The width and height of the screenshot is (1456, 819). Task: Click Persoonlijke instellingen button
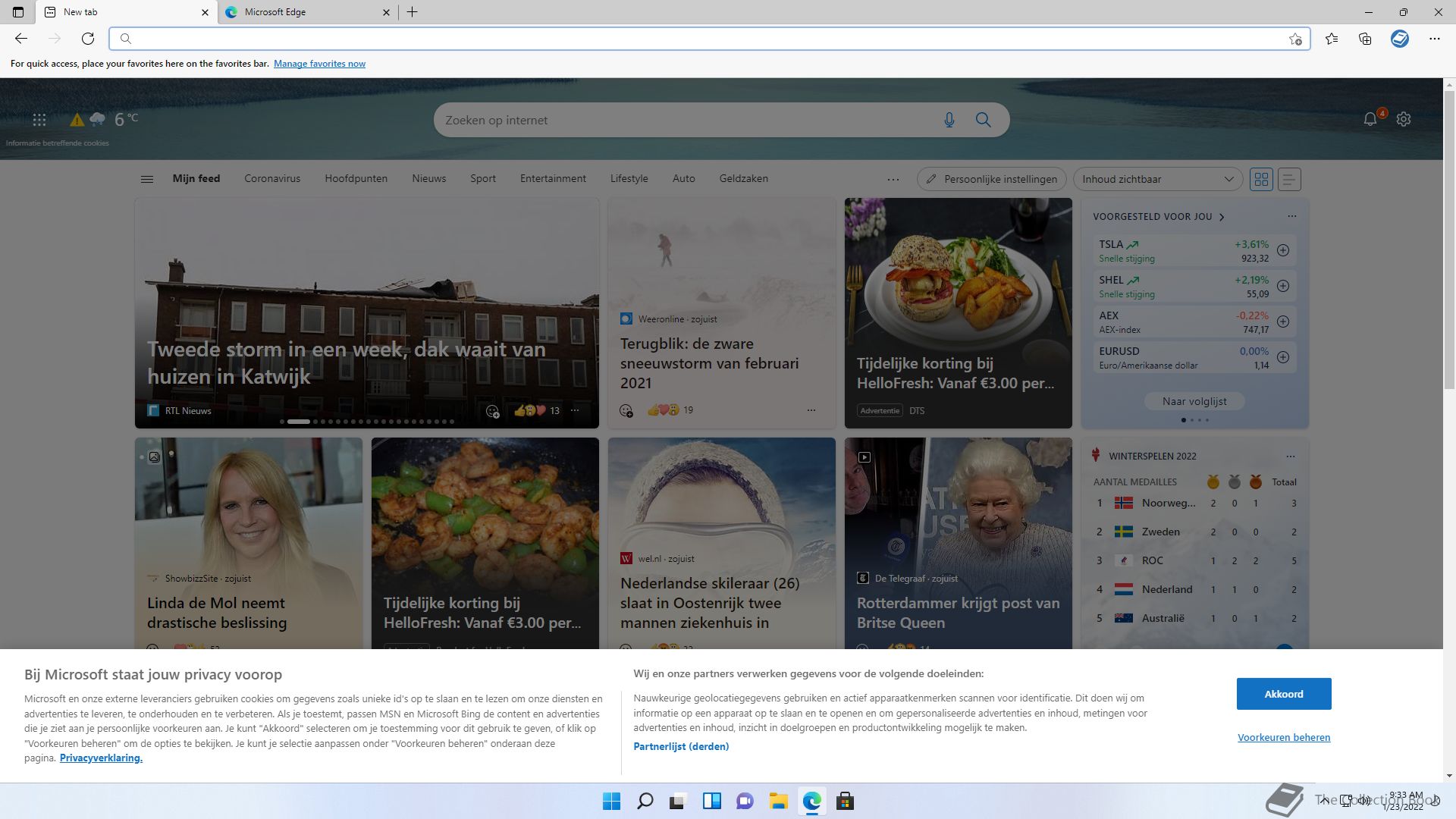click(992, 180)
